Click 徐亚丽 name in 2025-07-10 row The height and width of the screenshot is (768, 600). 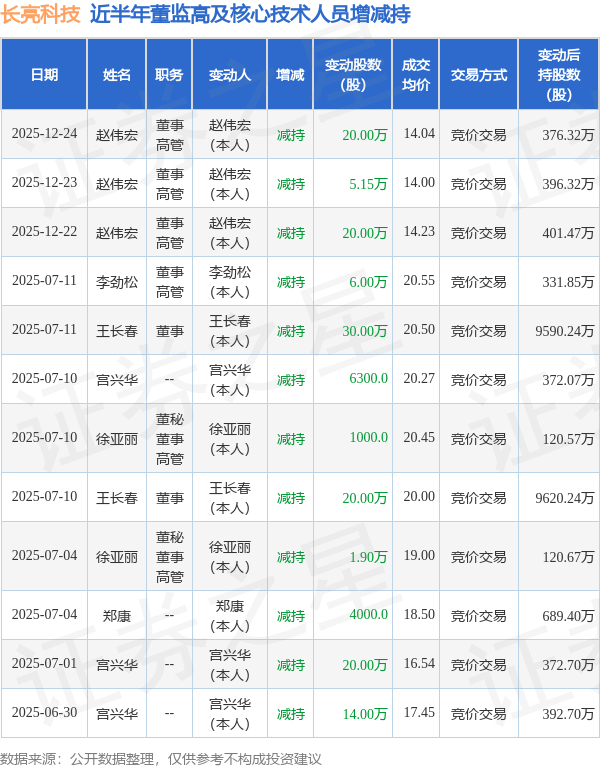pos(117,439)
